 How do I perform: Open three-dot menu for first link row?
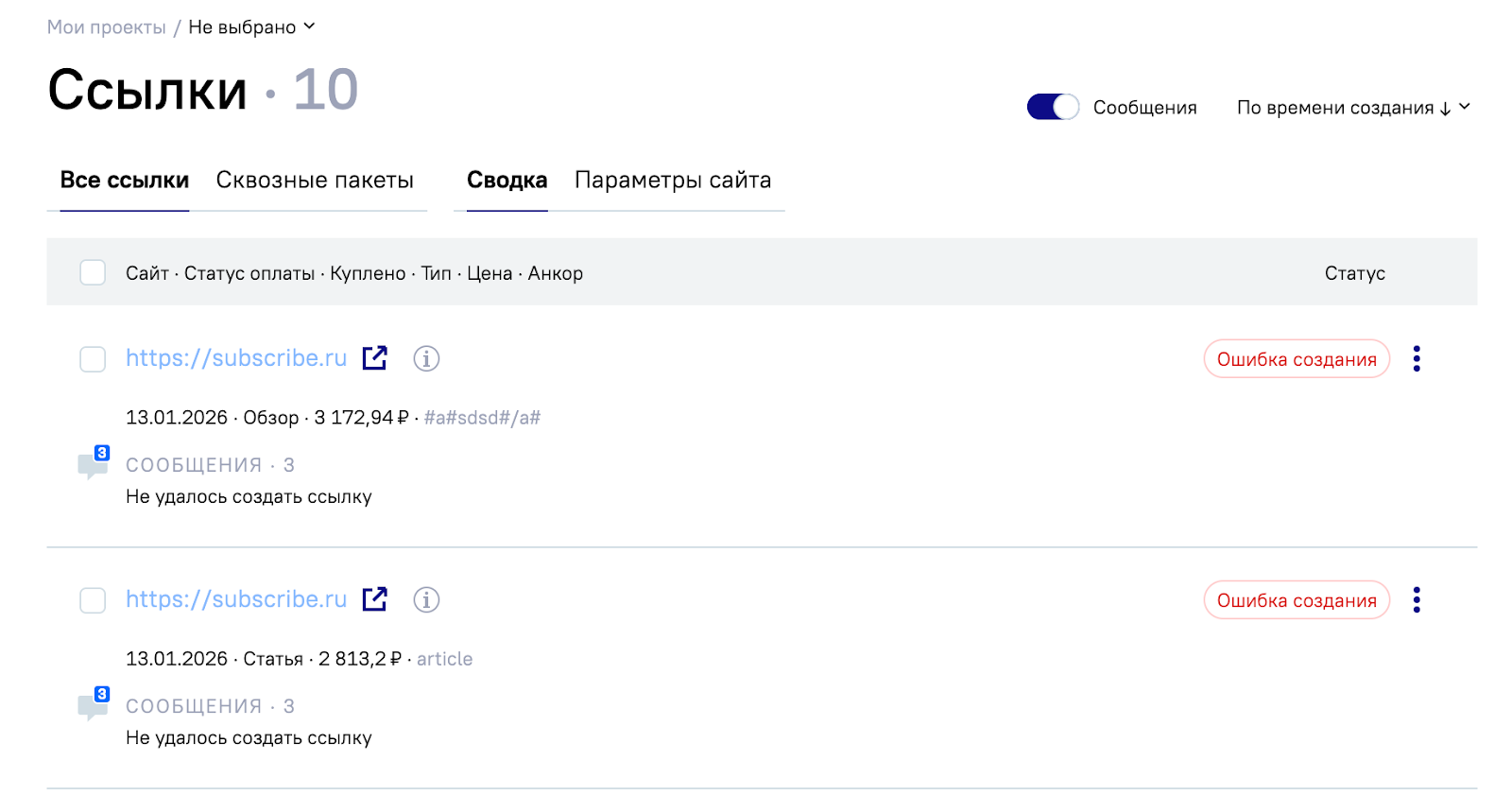1416,358
